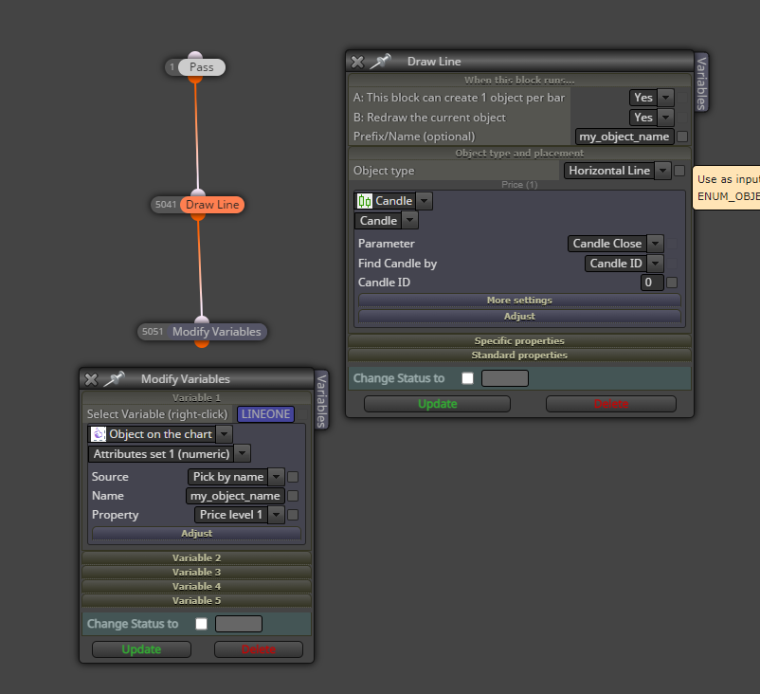Collapse the Variable 1 section header
The height and width of the screenshot is (694, 760).
click(x=196, y=398)
